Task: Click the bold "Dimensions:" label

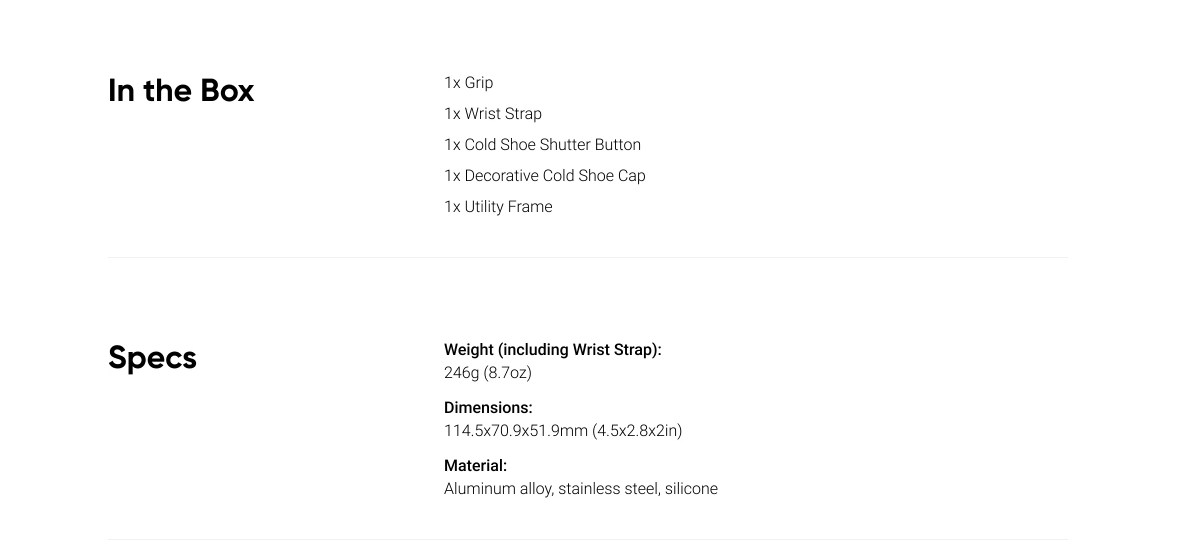Action: tap(488, 408)
